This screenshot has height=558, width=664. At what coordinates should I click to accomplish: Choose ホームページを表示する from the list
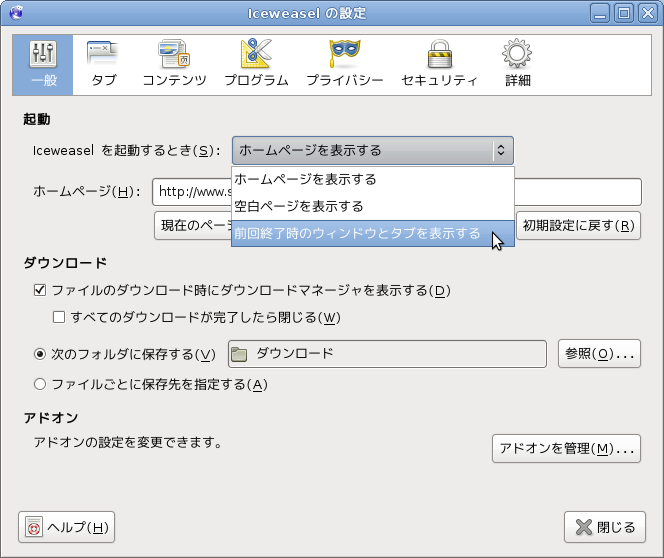[373, 180]
